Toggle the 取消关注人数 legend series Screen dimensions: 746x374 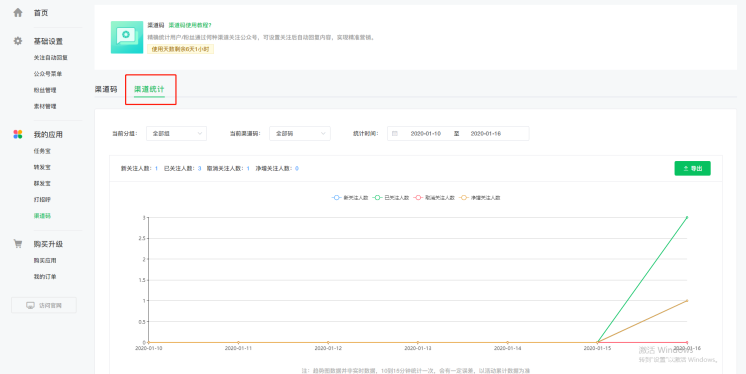(x=434, y=197)
